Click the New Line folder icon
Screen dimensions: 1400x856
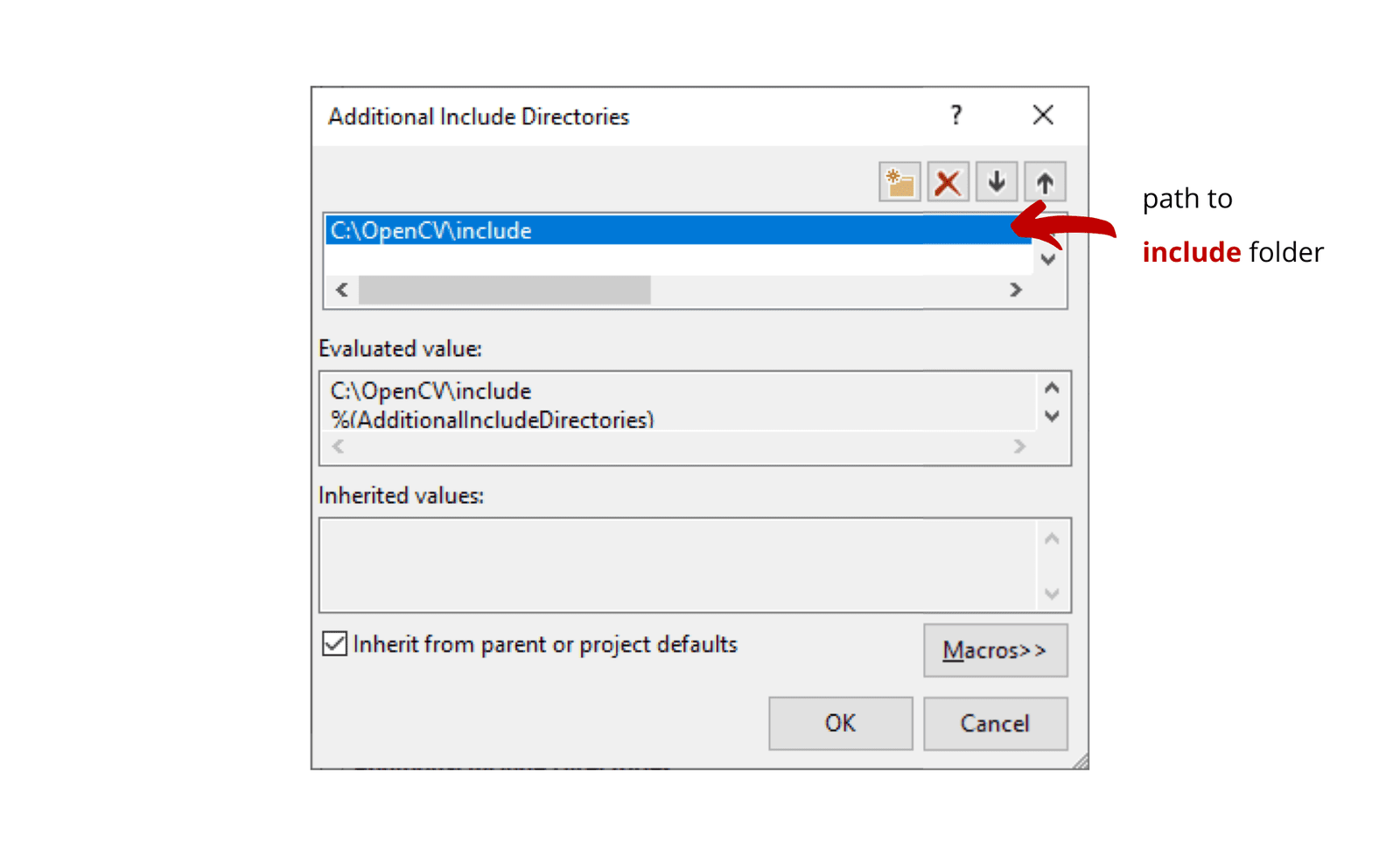point(899,182)
